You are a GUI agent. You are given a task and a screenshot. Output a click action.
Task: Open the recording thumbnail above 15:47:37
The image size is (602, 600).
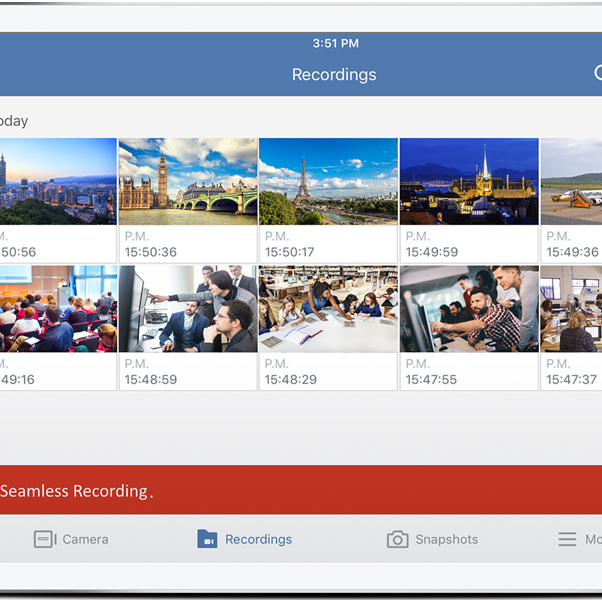[571, 308]
